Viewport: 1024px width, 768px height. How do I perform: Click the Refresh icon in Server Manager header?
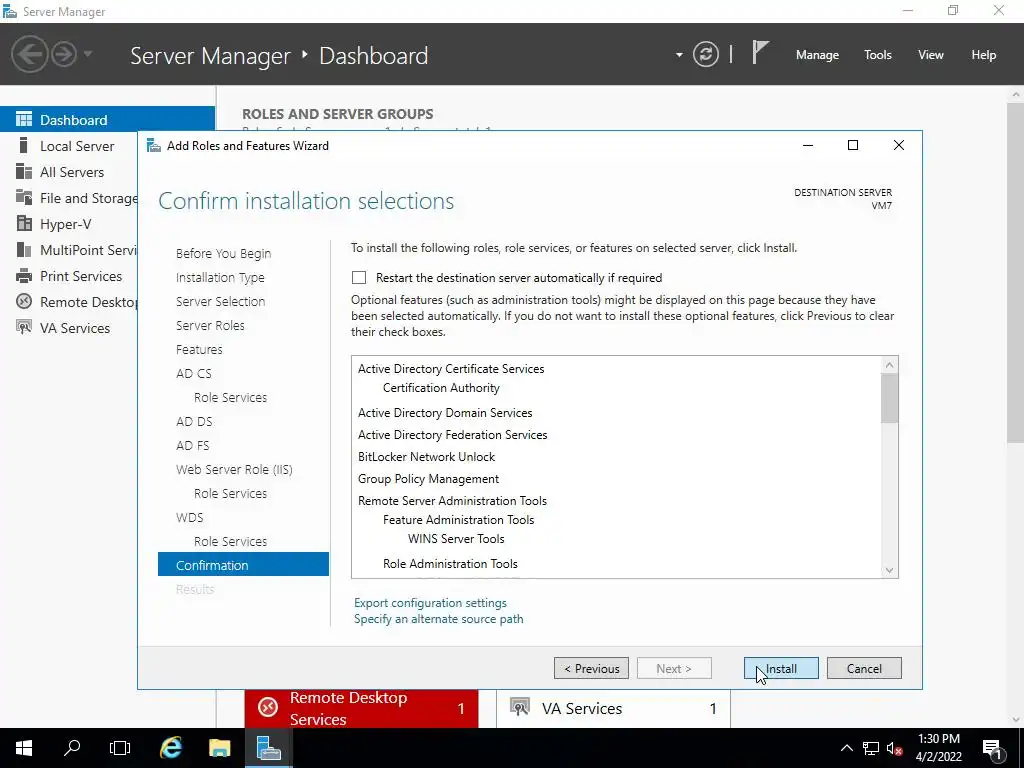click(706, 54)
